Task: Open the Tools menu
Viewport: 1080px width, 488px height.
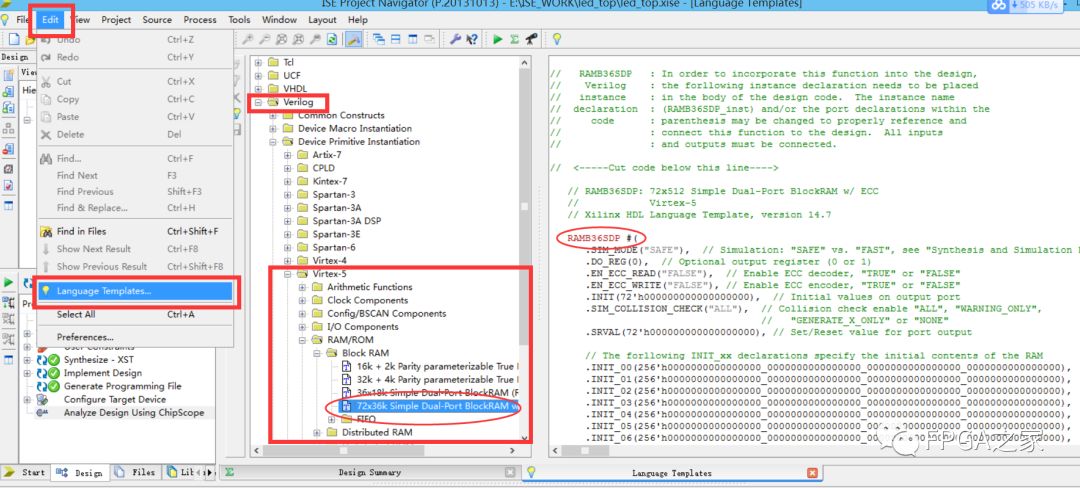Action: click(x=240, y=20)
